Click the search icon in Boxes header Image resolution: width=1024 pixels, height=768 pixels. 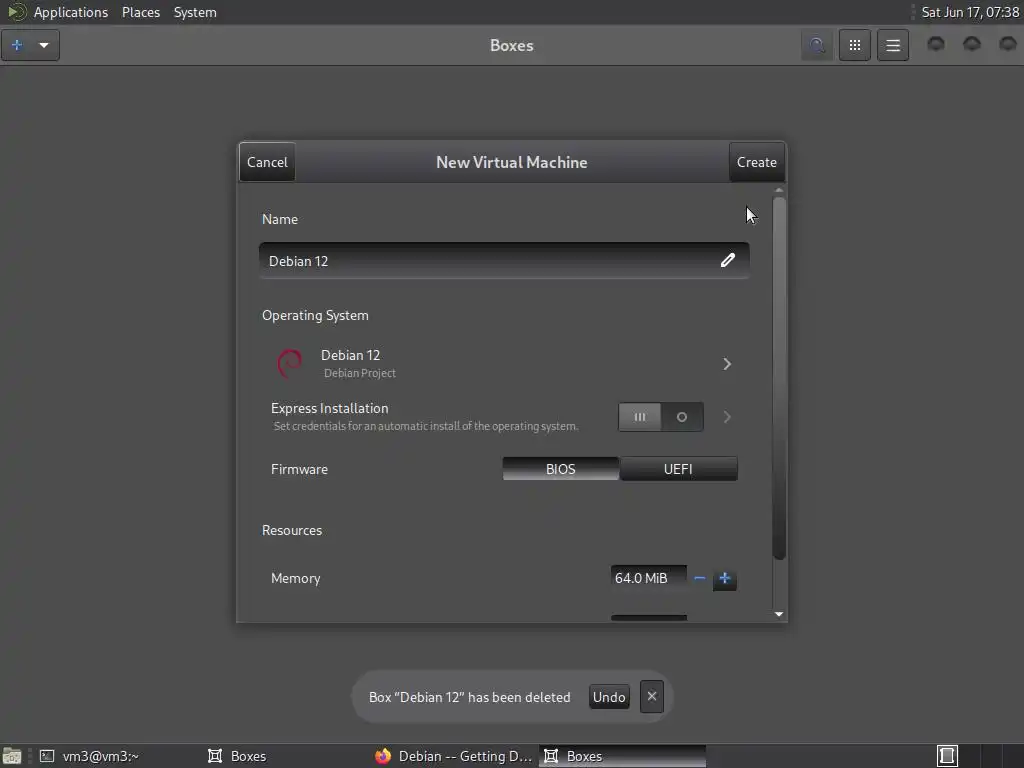[x=816, y=45]
